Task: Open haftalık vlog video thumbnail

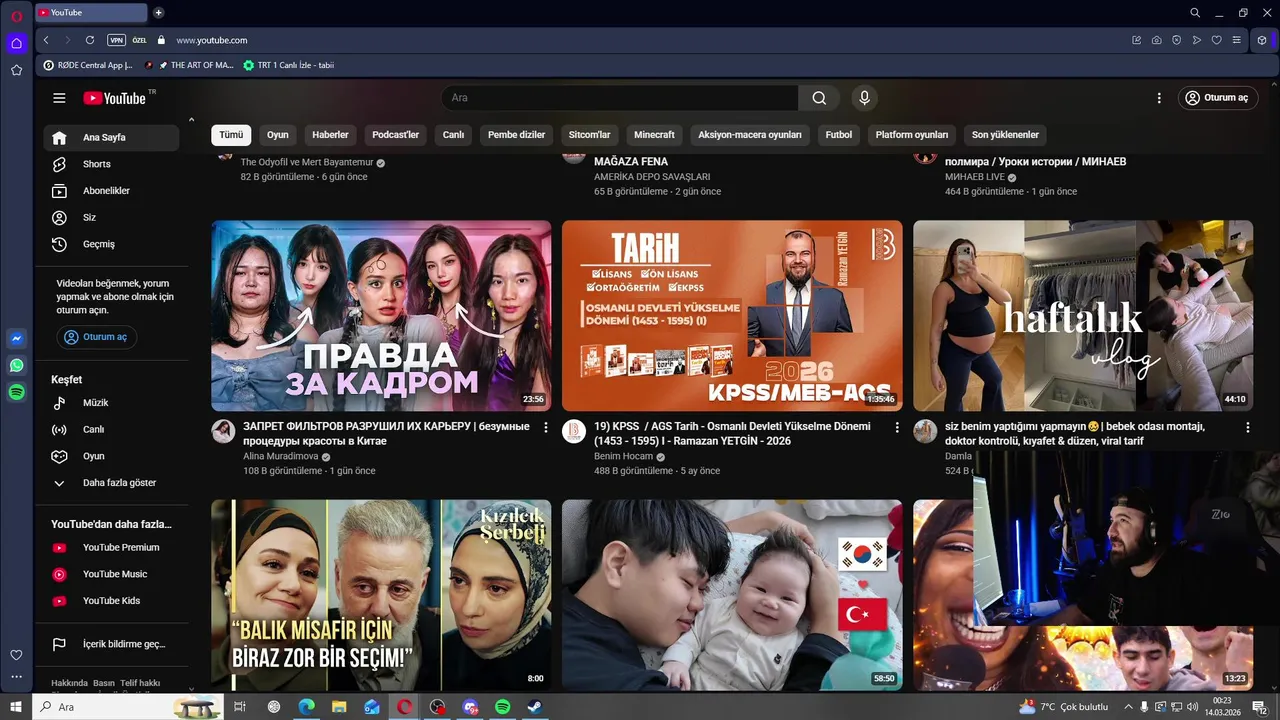Action: click(1083, 316)
